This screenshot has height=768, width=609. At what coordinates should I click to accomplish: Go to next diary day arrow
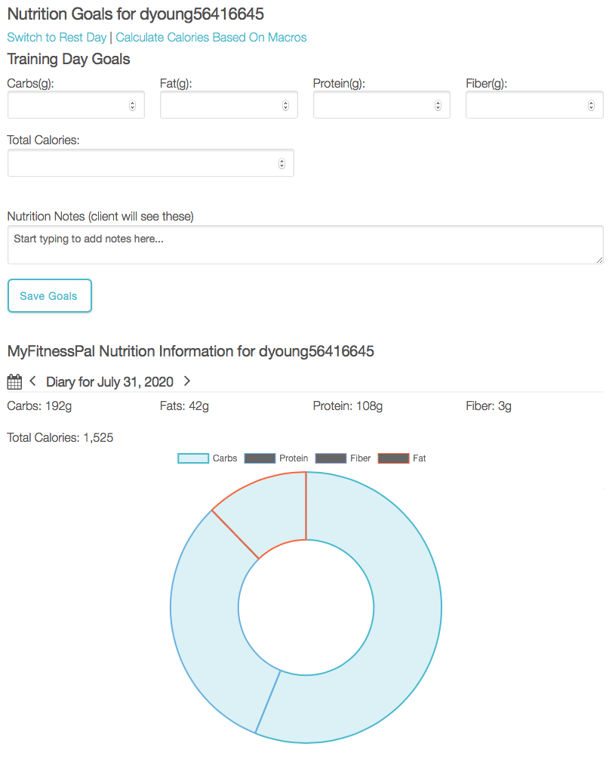click(187, 381)
